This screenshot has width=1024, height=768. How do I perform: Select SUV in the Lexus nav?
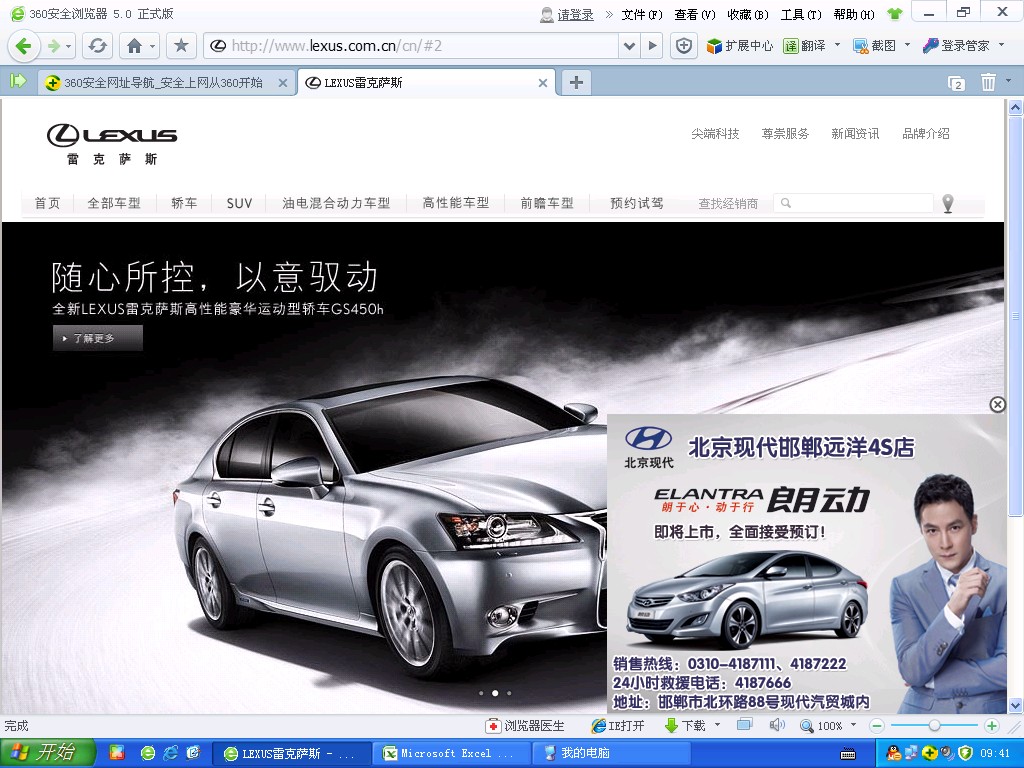point(239,203)
